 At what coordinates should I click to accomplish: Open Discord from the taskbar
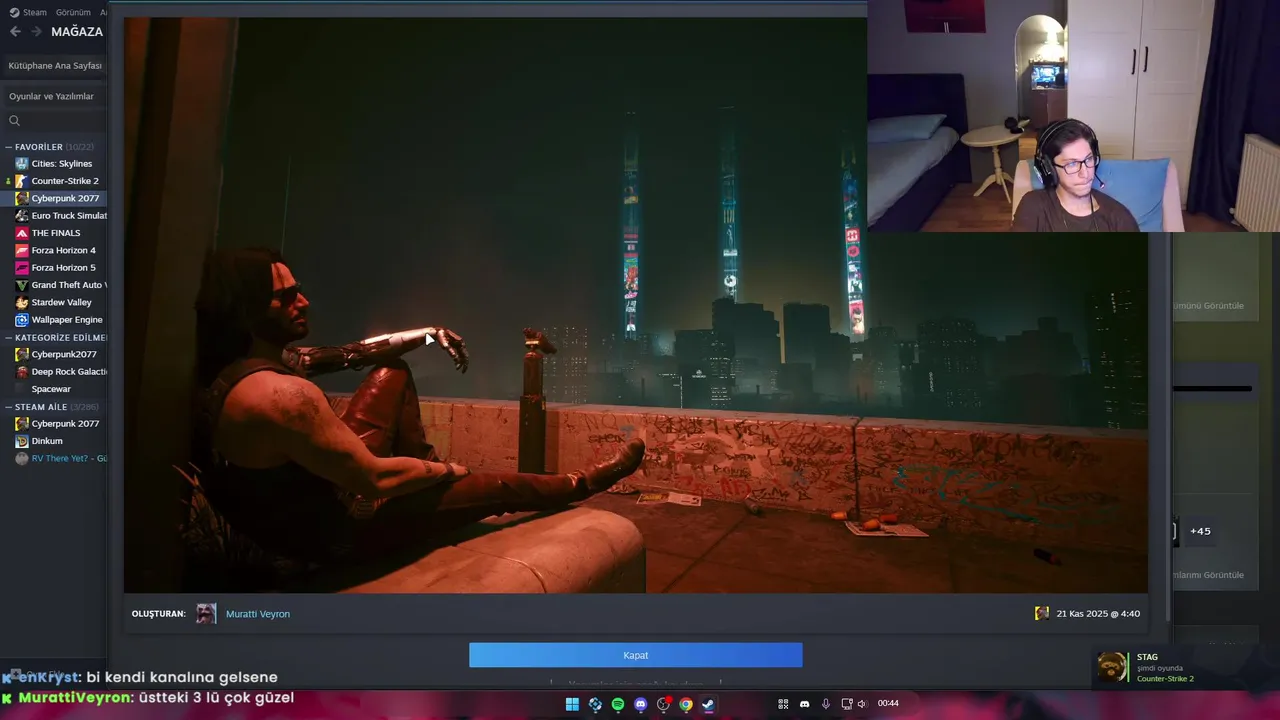[641, 704]
